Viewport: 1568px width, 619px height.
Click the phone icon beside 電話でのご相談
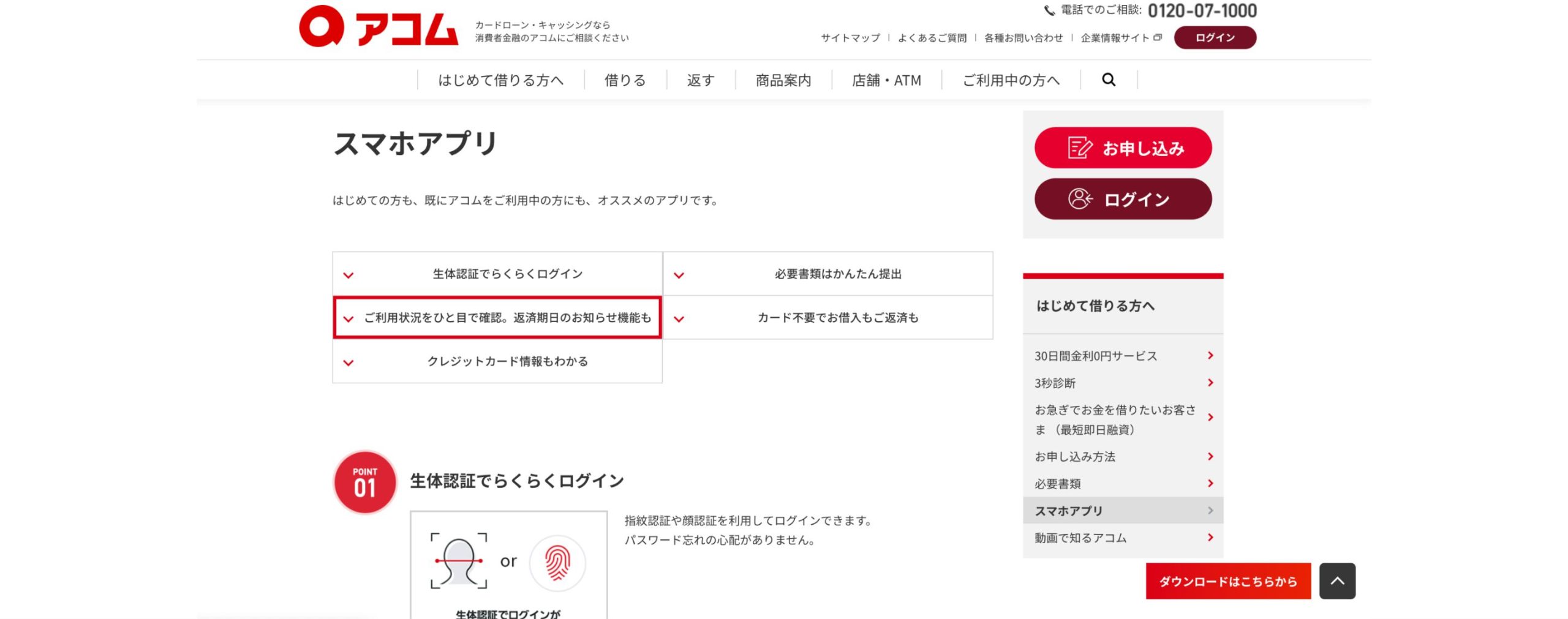point(1049,10)
